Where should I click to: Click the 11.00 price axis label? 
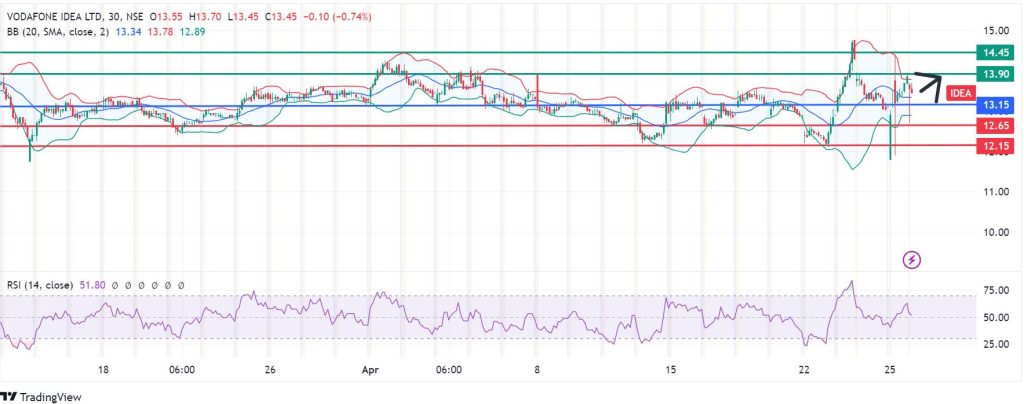tap(995, 192)
